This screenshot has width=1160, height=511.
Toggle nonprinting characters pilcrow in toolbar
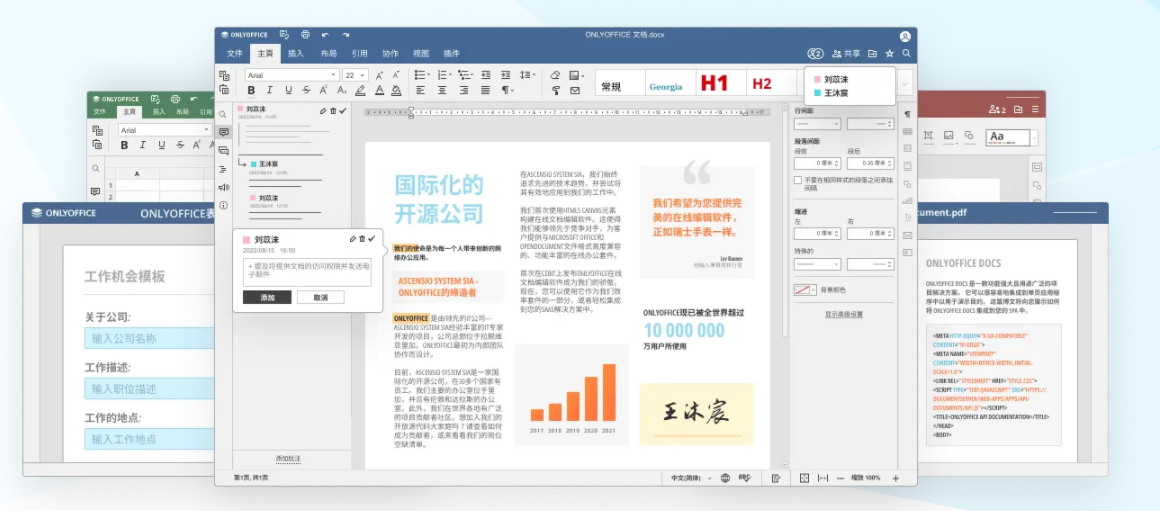point(508,90)
